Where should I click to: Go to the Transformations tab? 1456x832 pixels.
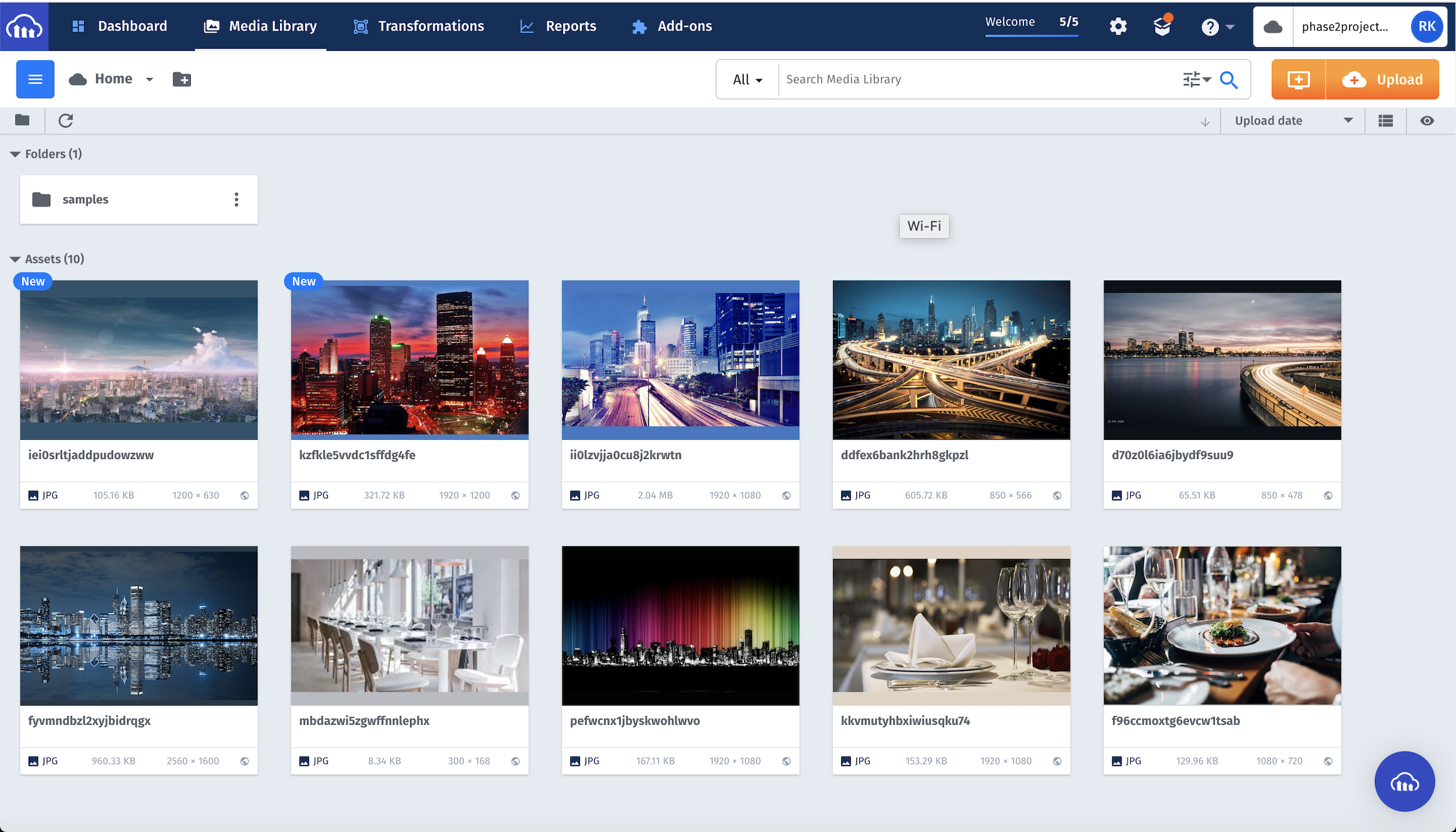(419, 26)
